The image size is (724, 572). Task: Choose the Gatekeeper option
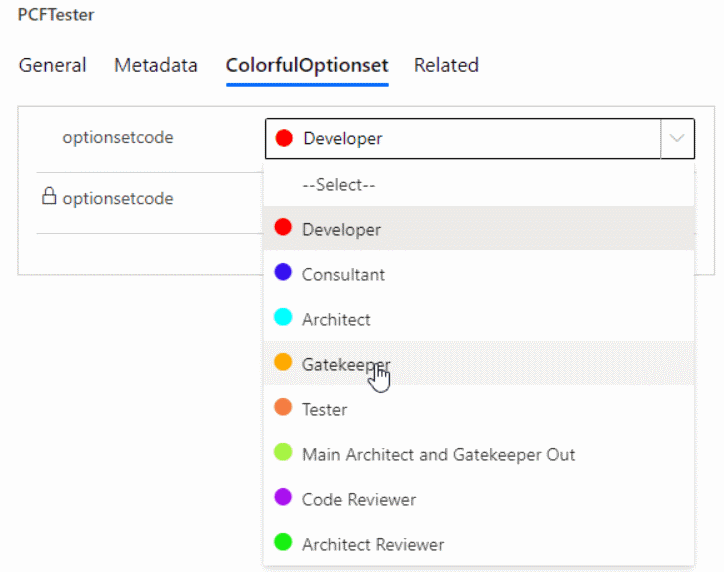click(x=479, y=364)
